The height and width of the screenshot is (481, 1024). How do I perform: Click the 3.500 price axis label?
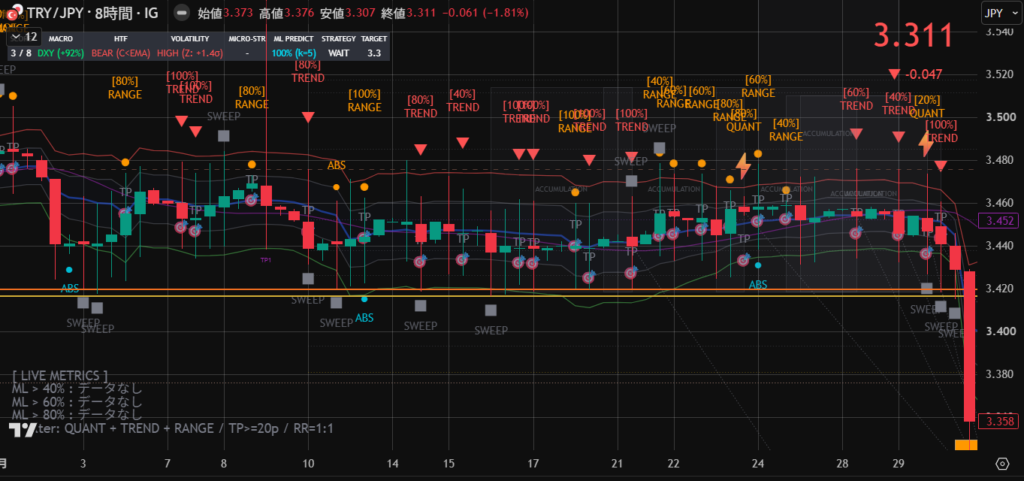pos(999,117)
